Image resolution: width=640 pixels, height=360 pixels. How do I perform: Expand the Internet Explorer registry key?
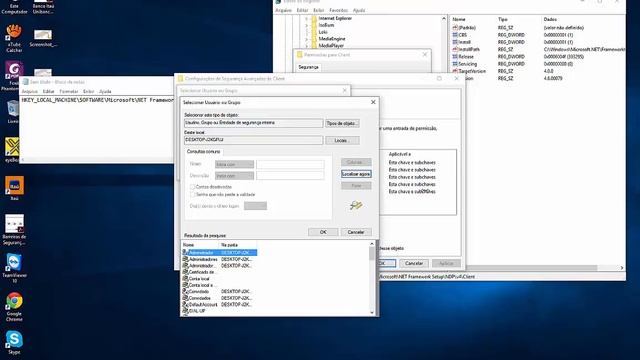click(307, 18)
